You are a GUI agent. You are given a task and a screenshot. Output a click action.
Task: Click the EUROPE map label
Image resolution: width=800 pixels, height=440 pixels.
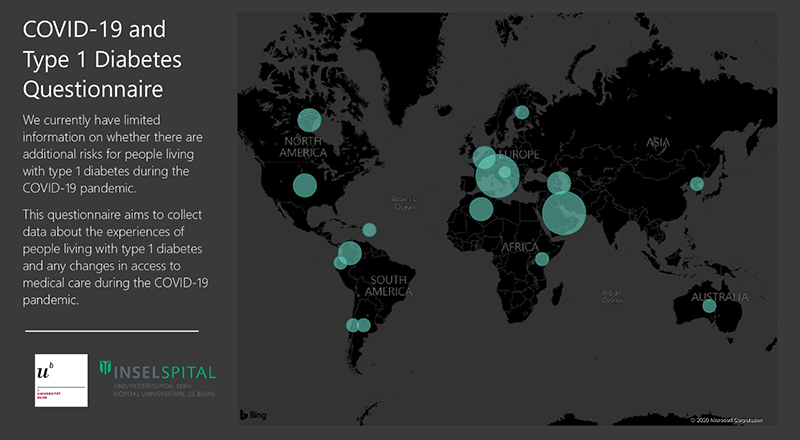[x=520, y=154]
